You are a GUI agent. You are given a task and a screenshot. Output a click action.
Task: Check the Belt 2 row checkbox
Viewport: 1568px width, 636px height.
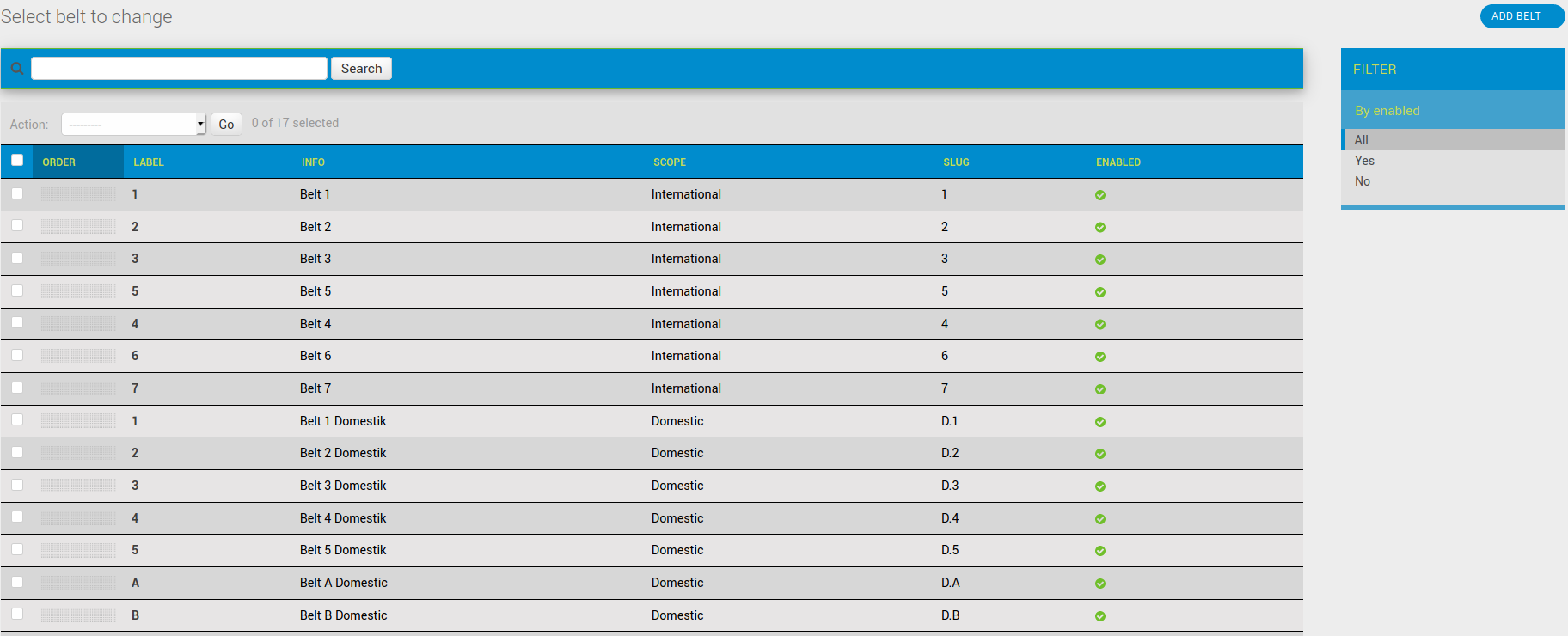click(17, 226)
